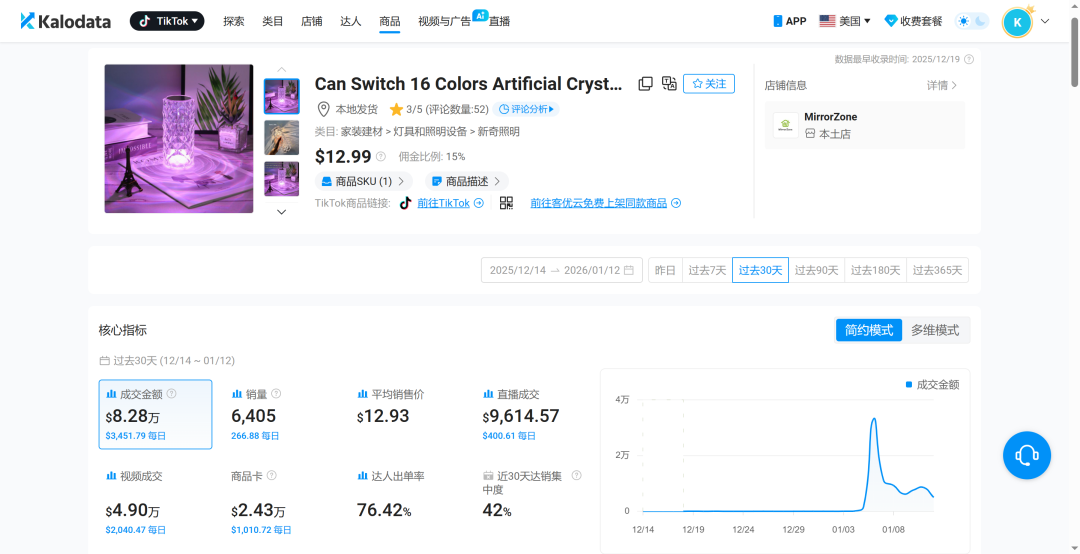The image size is (1080, 554).
Task: Click the QR code icon
Action: [506, 203]
